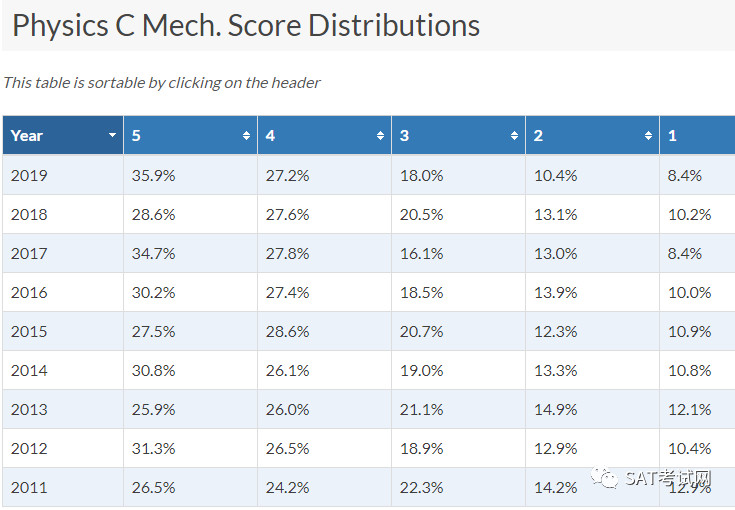Select the 2019 row year cell

(x=63, y=175)
